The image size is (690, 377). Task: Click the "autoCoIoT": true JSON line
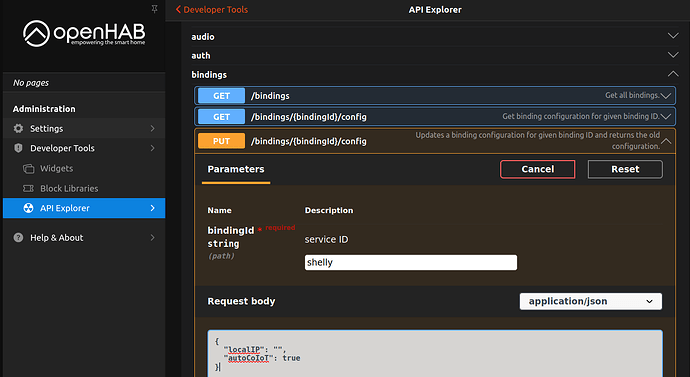coord(262,358)
